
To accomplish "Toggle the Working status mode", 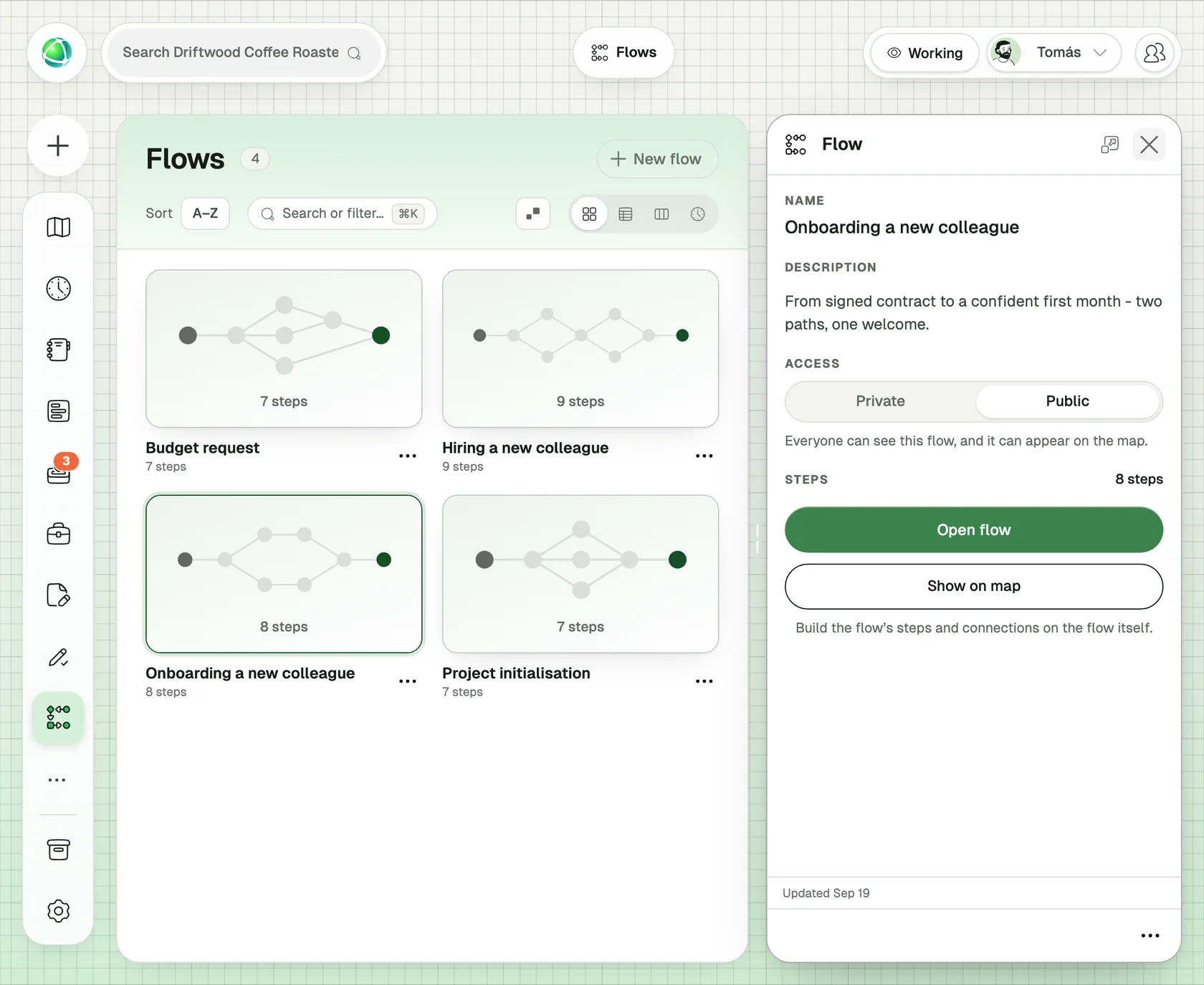I will pos(924,53).
